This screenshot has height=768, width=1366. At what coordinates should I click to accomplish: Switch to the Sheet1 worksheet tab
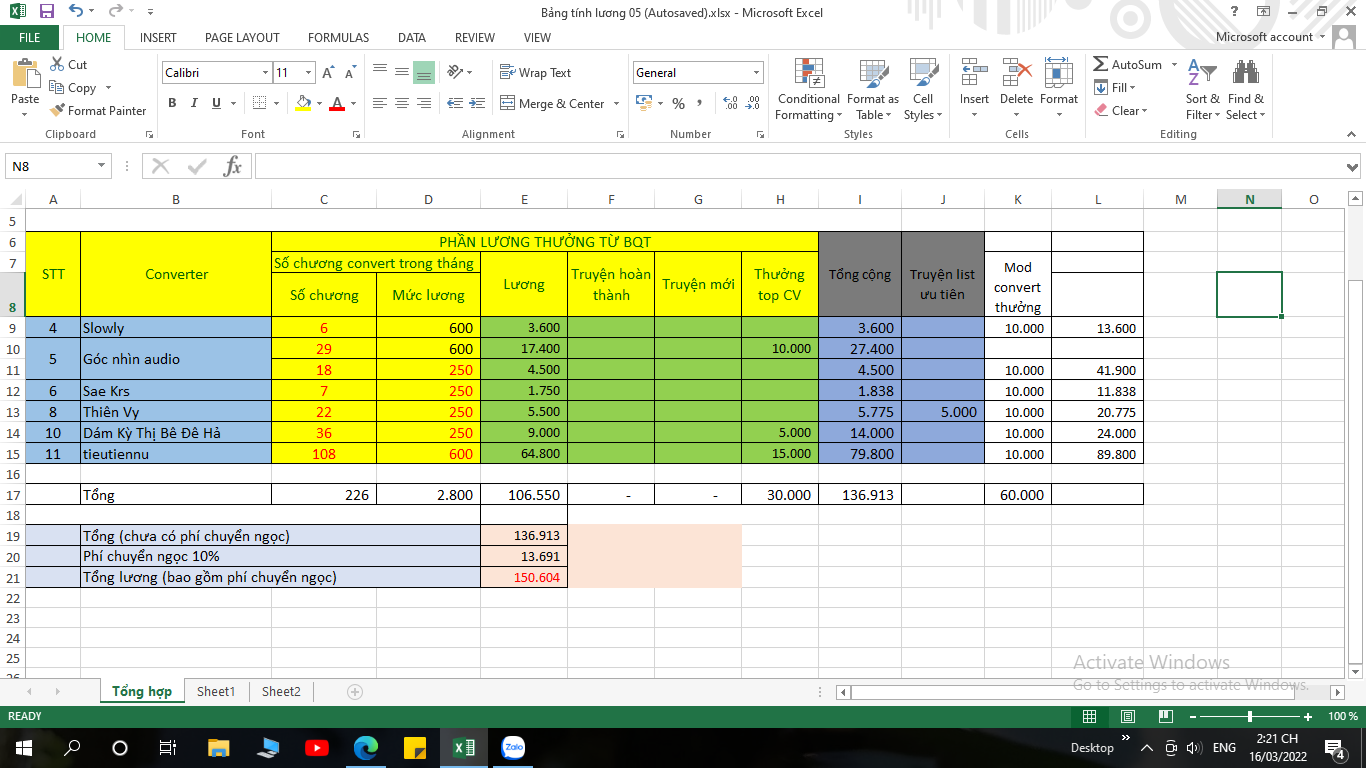pos(216,691)
